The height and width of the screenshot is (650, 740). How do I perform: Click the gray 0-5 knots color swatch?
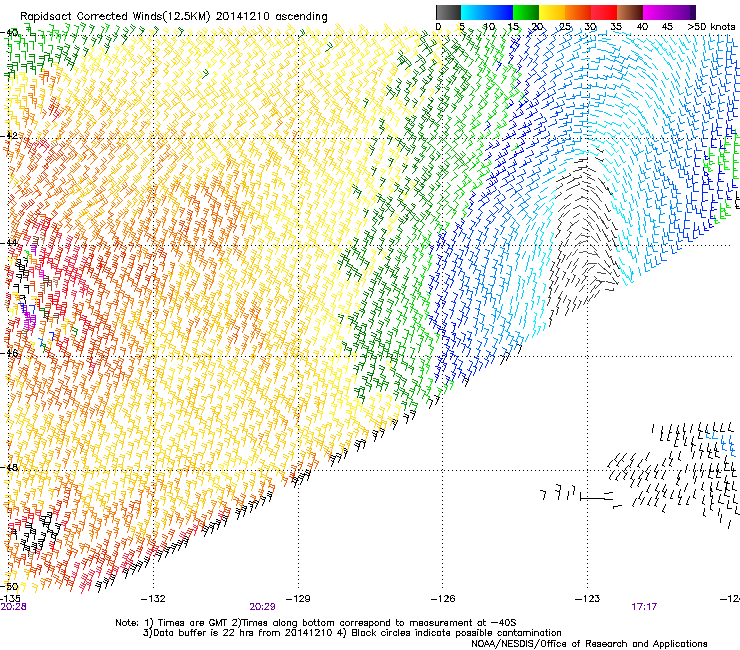tap(448, 12)
